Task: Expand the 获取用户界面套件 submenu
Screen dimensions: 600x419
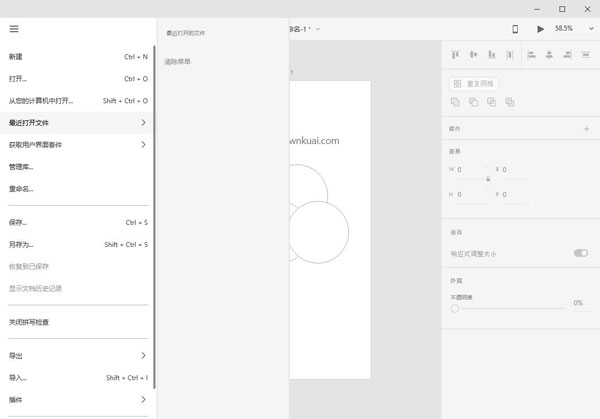Action: 143,144
